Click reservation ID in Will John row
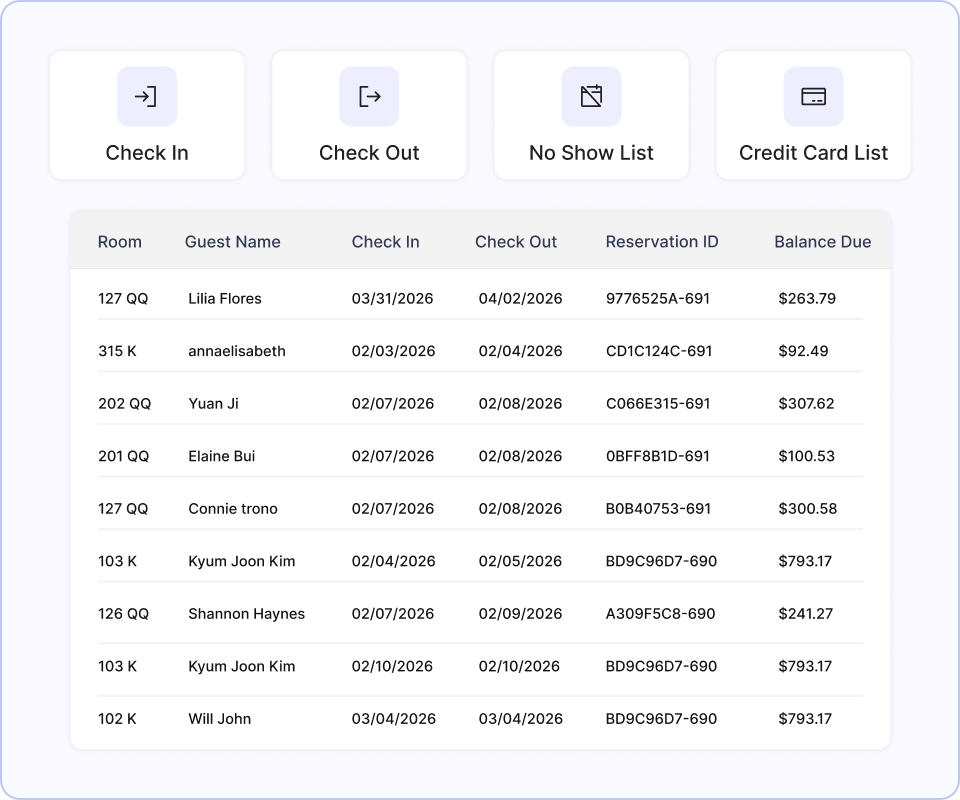Screen dimensions: 960x800 click(x=661, y=719)
